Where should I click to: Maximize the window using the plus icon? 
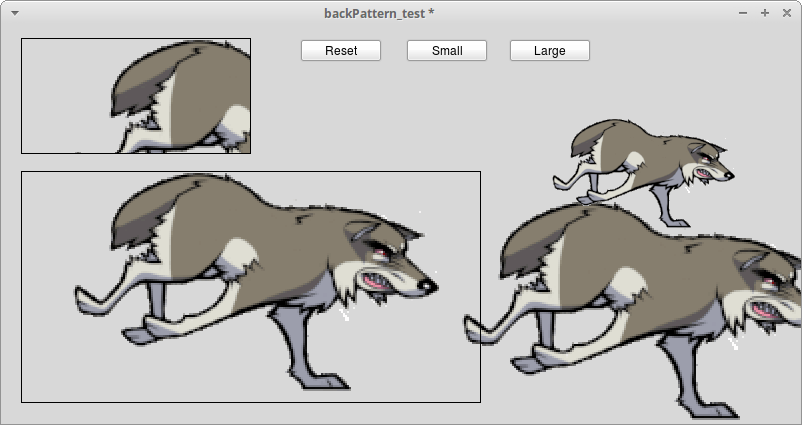(x=765, y=13)
